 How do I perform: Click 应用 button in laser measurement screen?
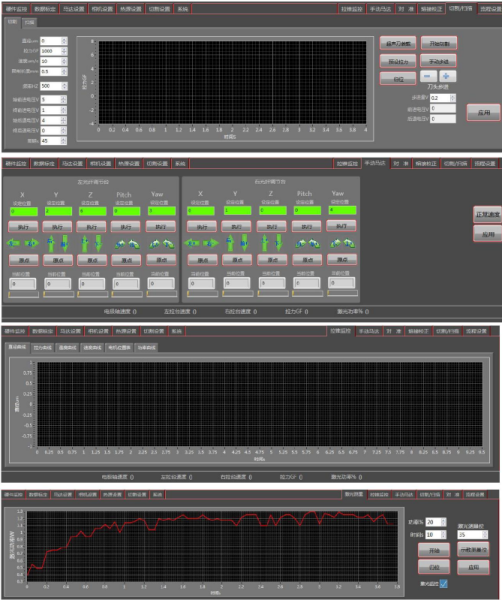point(473,567)
